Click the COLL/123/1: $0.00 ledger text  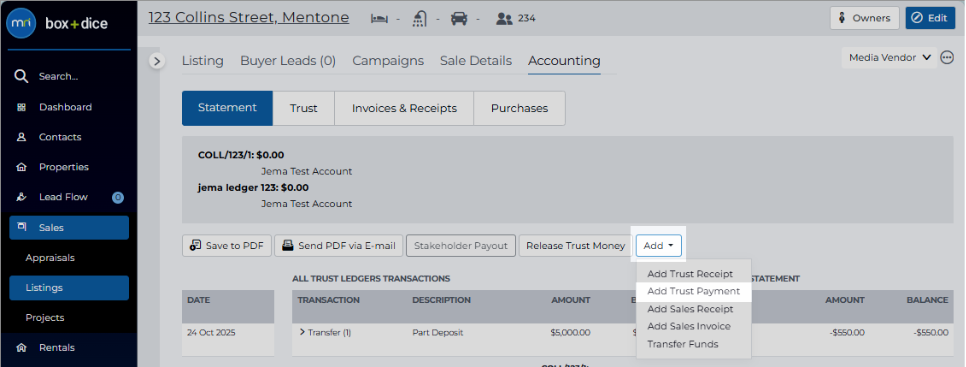tap(241, 155)
